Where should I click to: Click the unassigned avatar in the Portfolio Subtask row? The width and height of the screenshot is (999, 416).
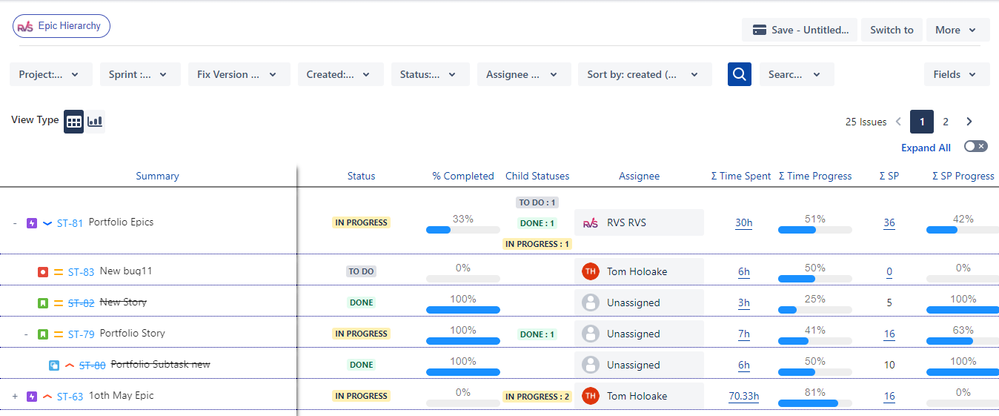point(591,365)
